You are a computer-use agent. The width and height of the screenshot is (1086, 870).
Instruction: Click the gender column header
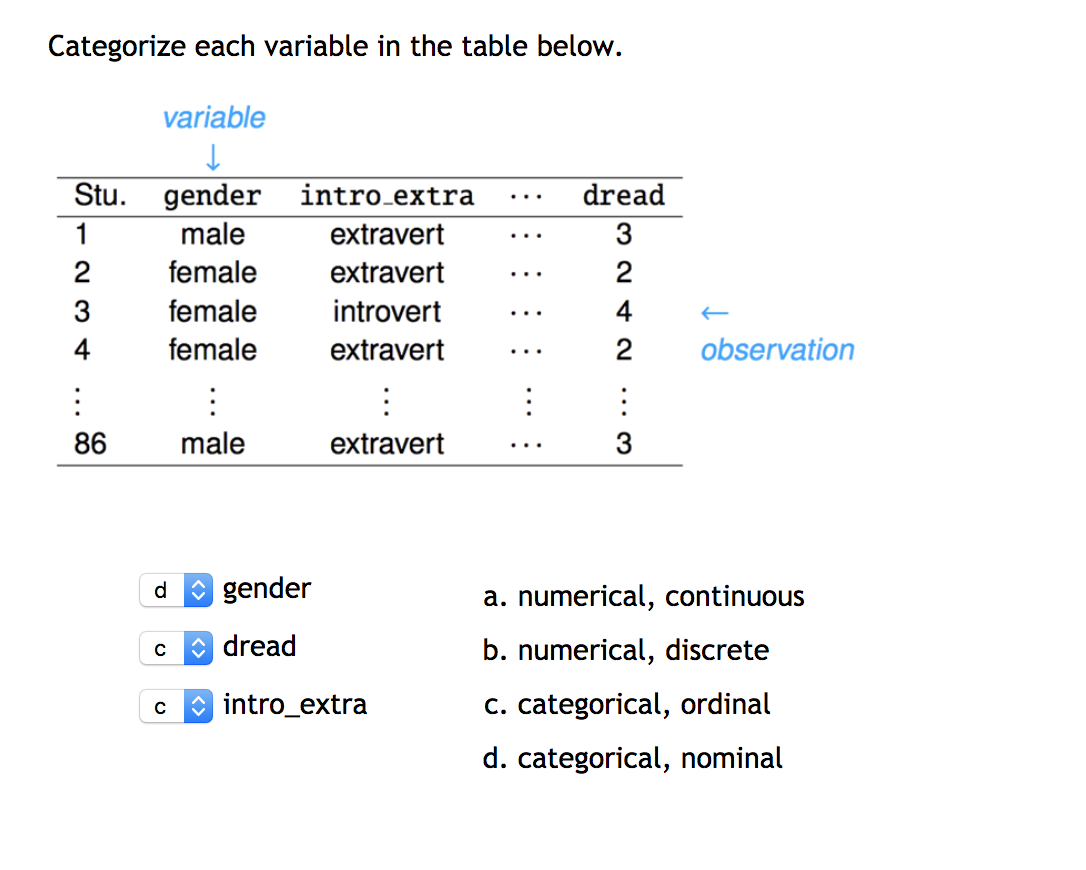point(212,195)
